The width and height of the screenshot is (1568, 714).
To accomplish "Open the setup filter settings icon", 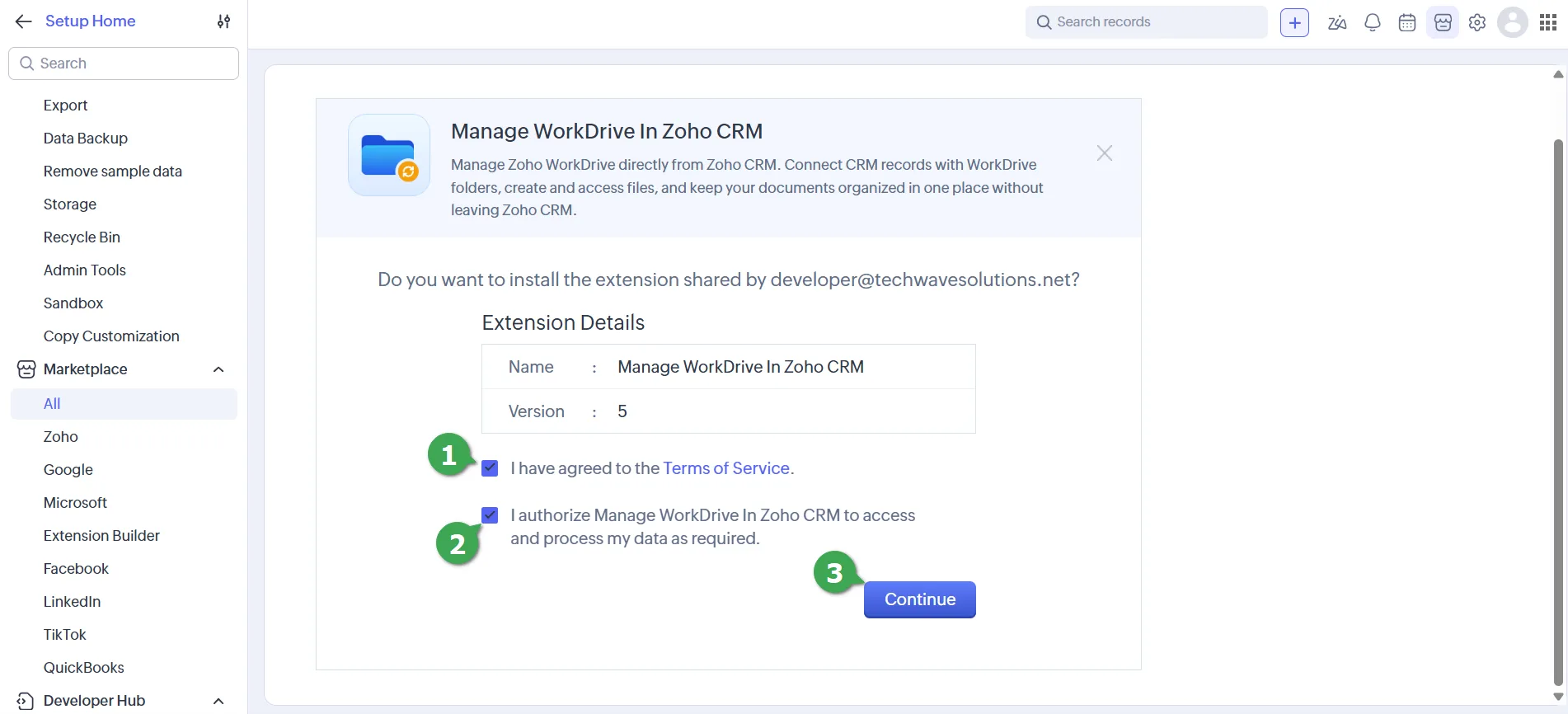I will [223, 21].
